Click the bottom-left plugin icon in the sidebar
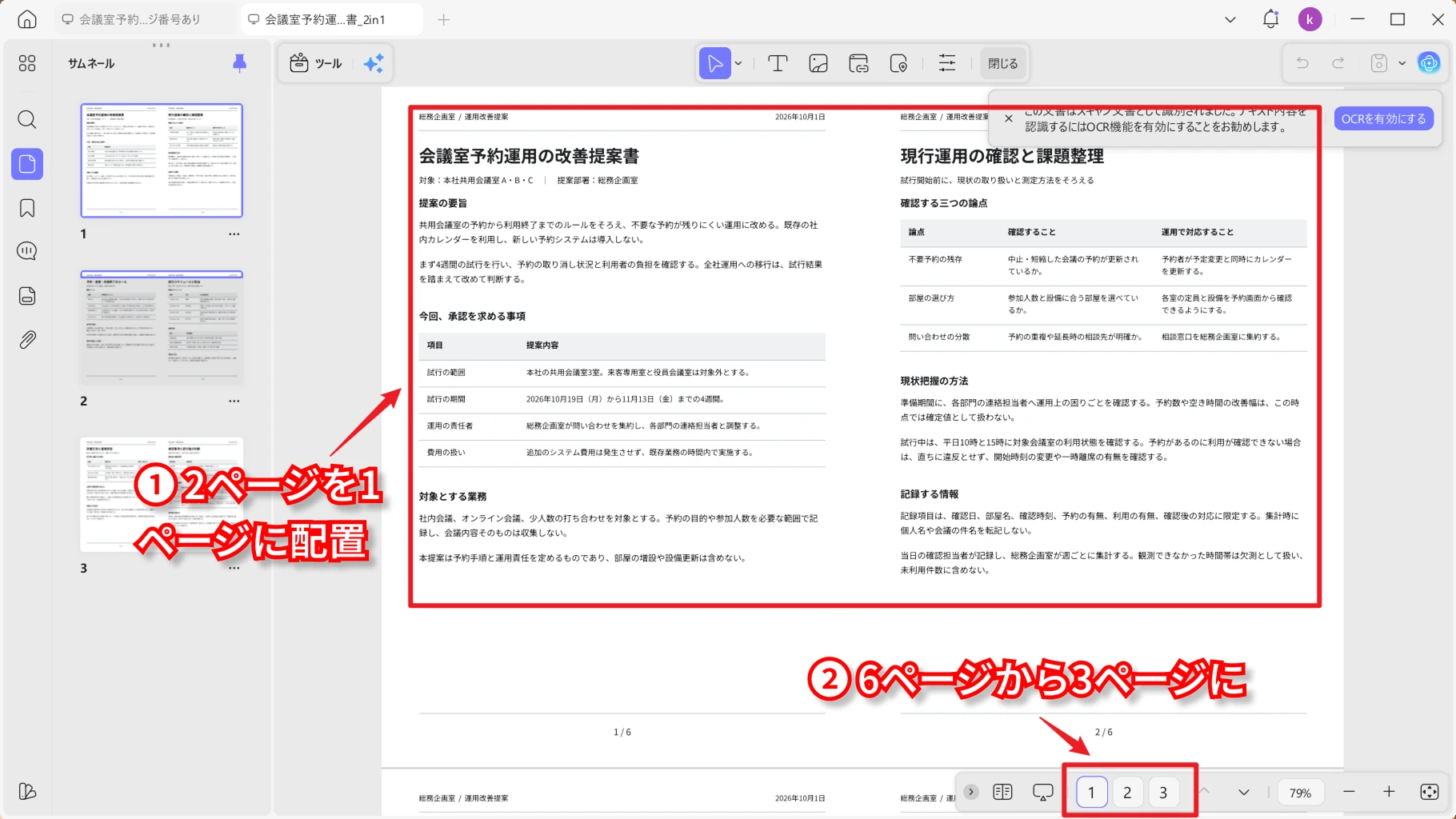 point(27,792)
